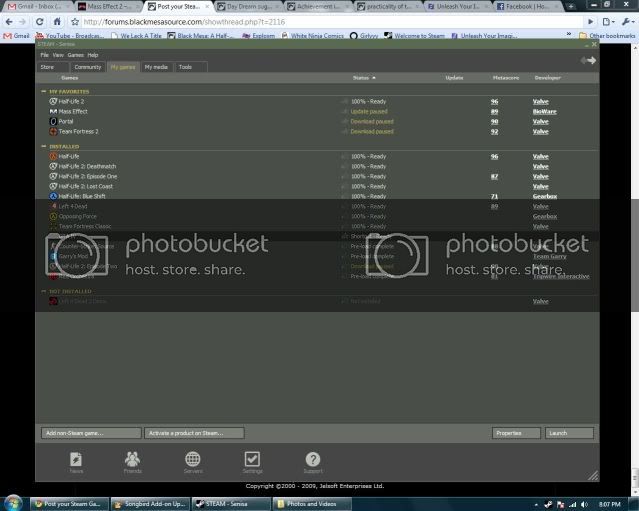Open the Steam Games menu

tap(75, 55)
